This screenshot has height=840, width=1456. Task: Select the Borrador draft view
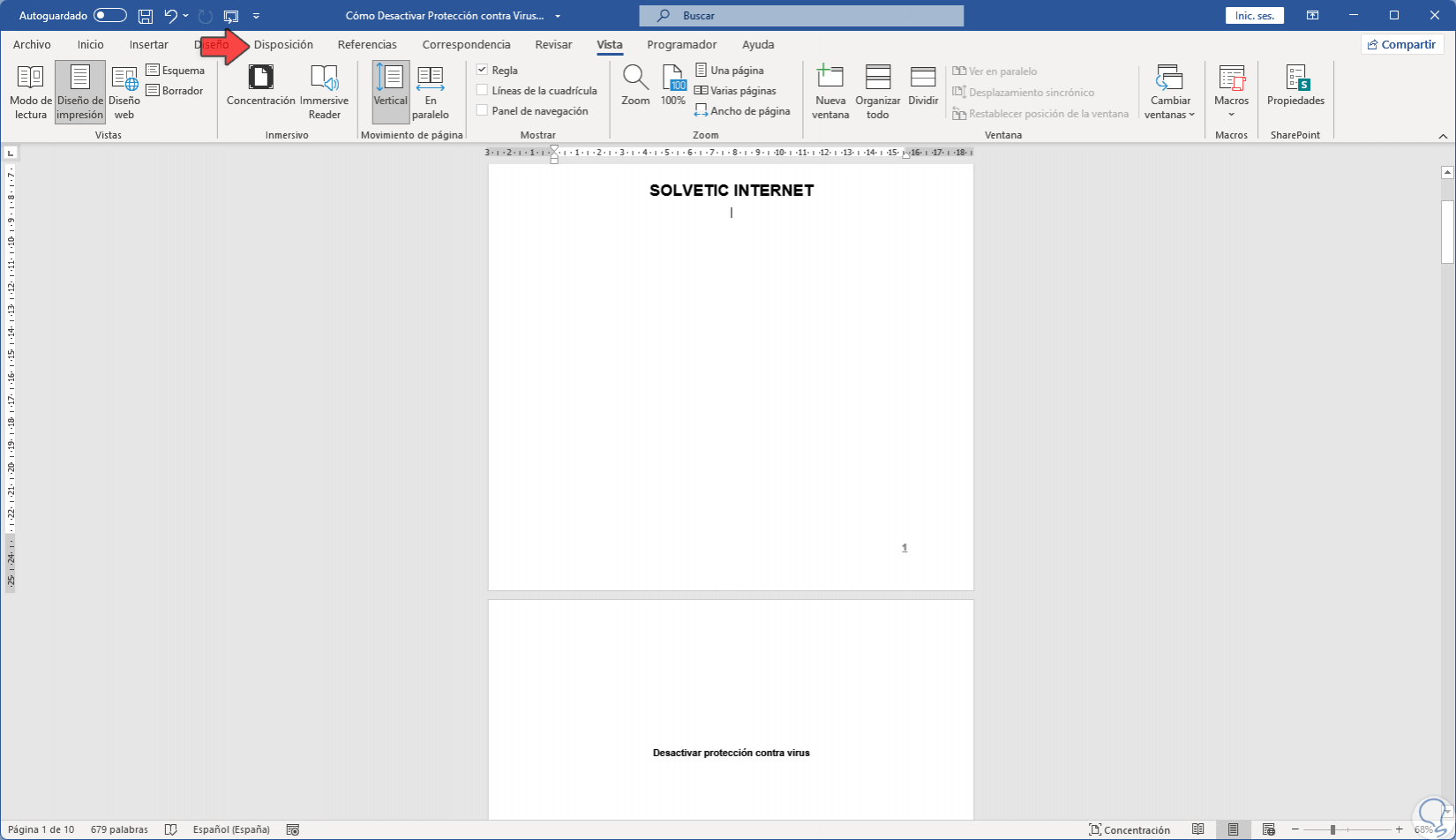pos(175,91)
